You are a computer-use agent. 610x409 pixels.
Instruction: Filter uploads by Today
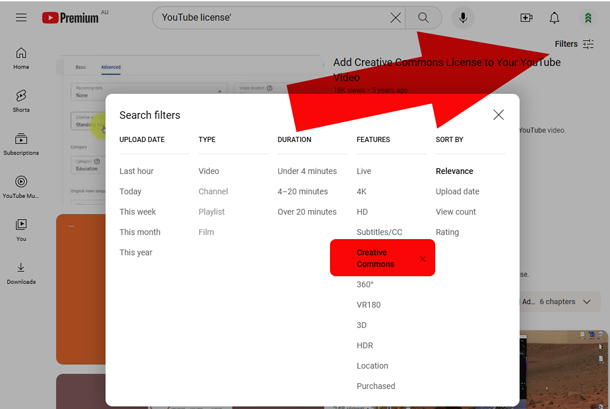(x=130, y=191)
